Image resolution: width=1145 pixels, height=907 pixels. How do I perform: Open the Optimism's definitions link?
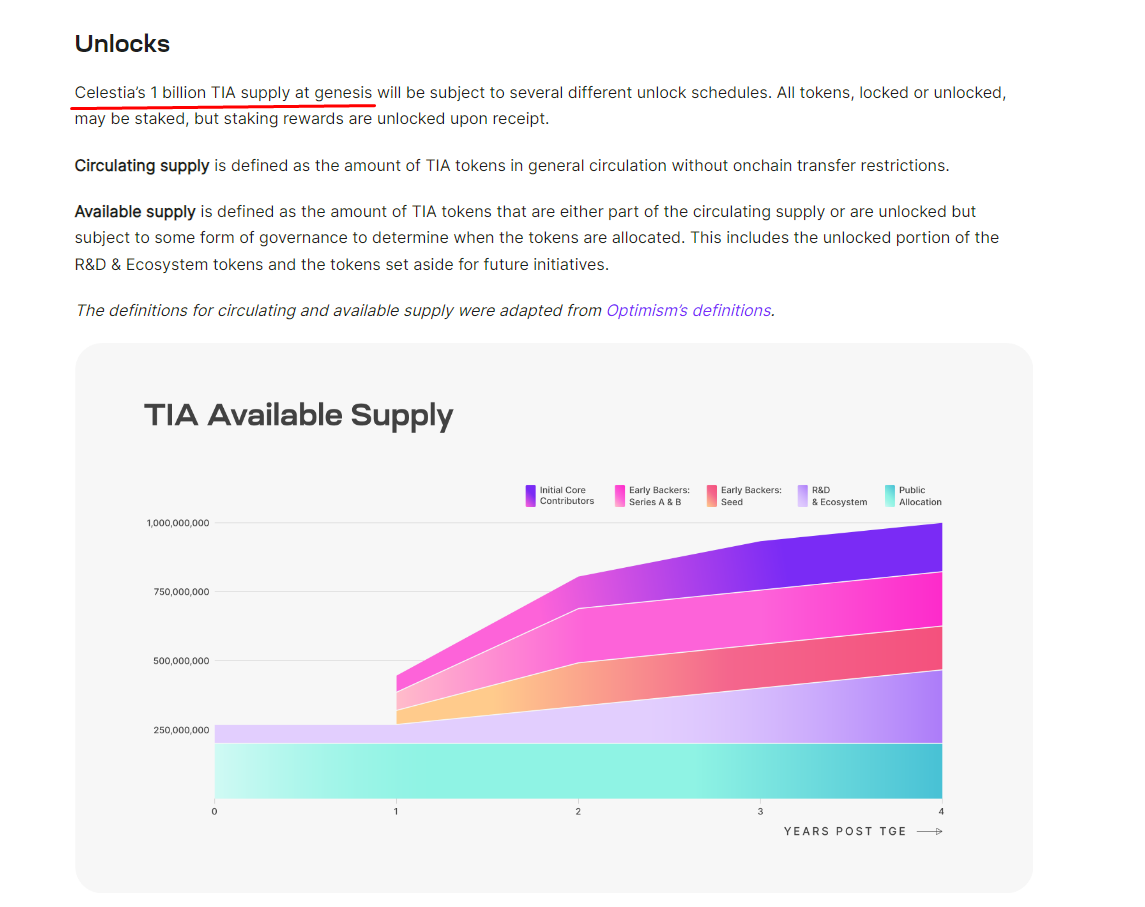[688, 310]
